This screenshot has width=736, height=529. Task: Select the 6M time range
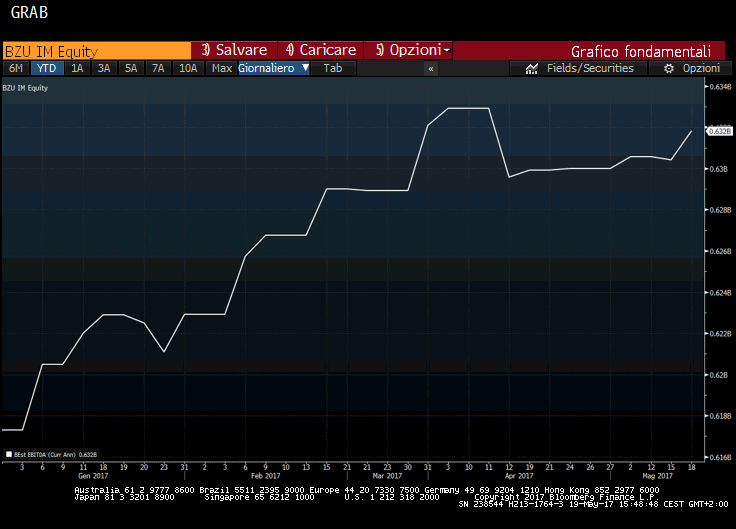tap(16, 68)
